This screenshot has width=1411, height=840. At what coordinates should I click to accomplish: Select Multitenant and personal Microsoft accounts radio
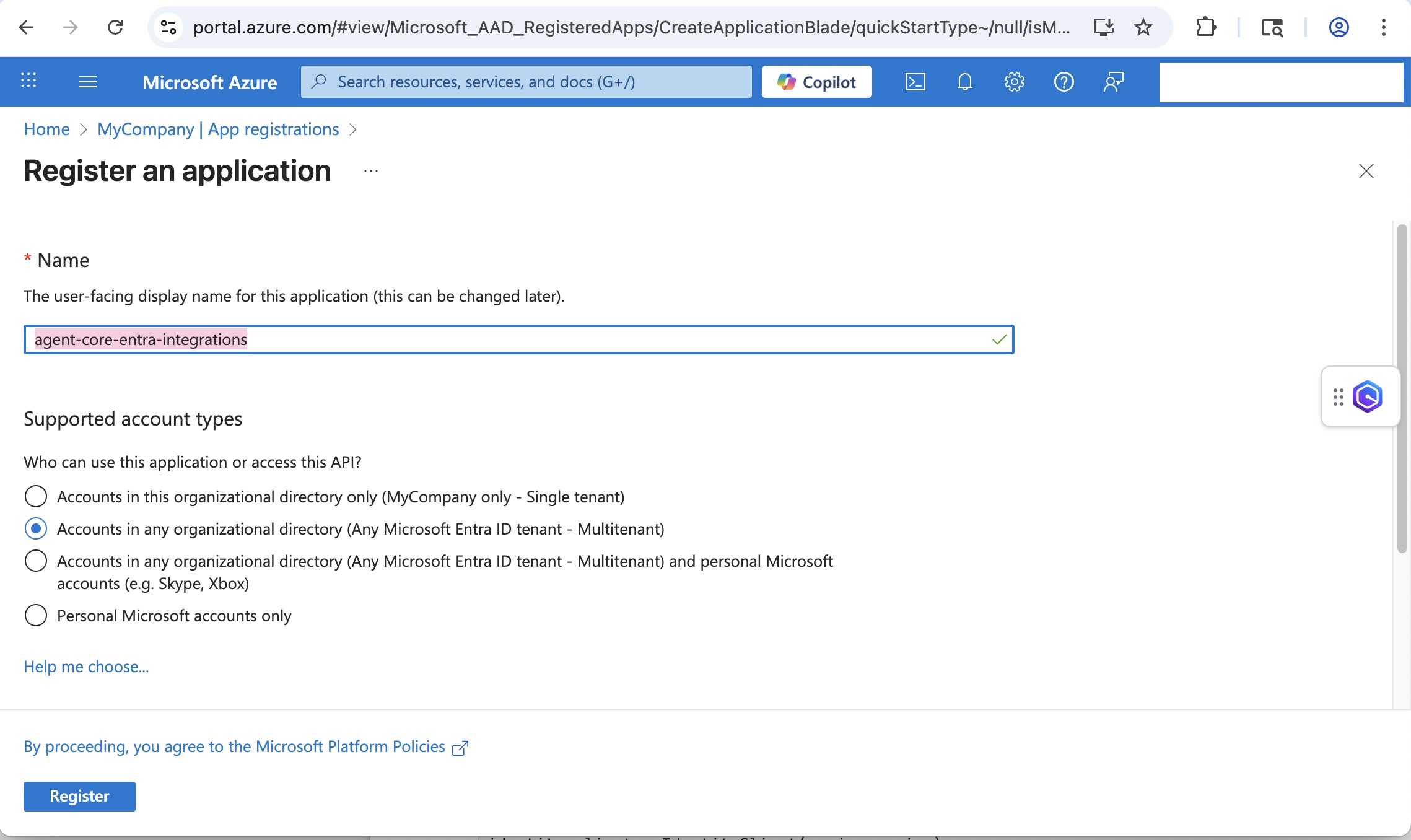(36, 561)
